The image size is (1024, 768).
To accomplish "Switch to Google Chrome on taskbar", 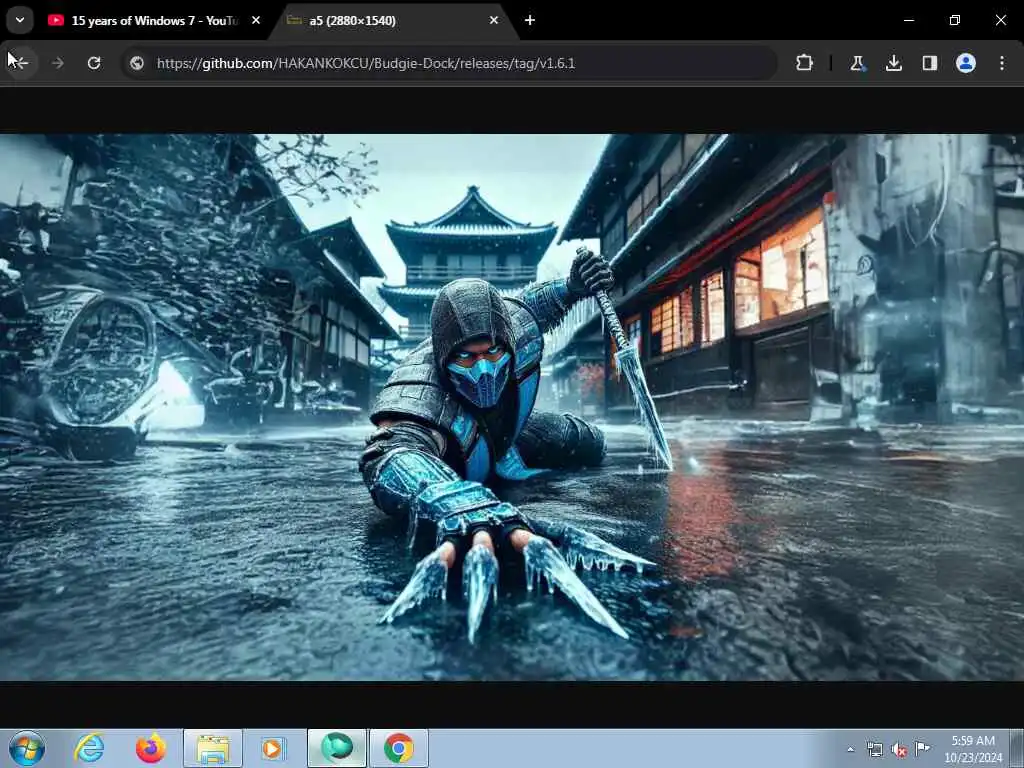I will [399, 748].
